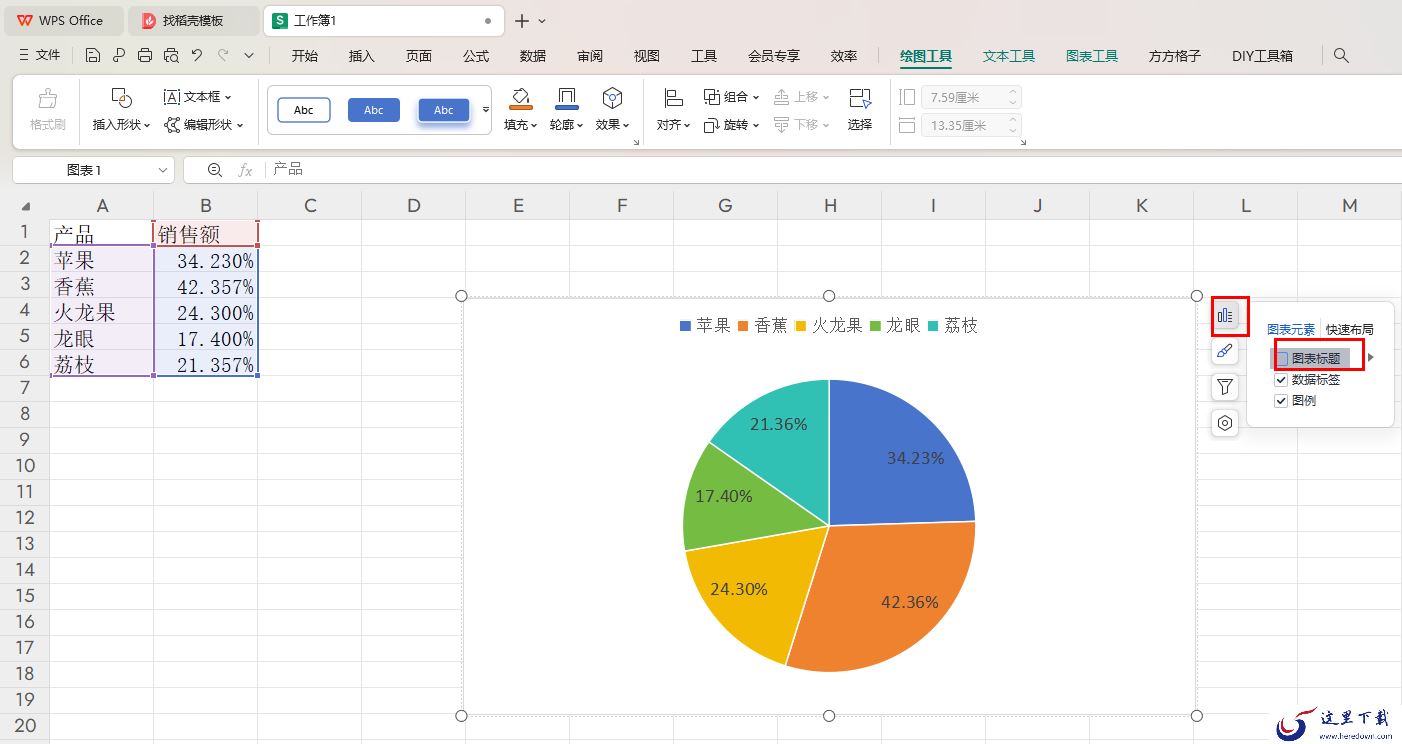The width and height of the screenshot is (1402, 744).
Task: Click the chart filter funnel icon
Action: (1225, 387)
